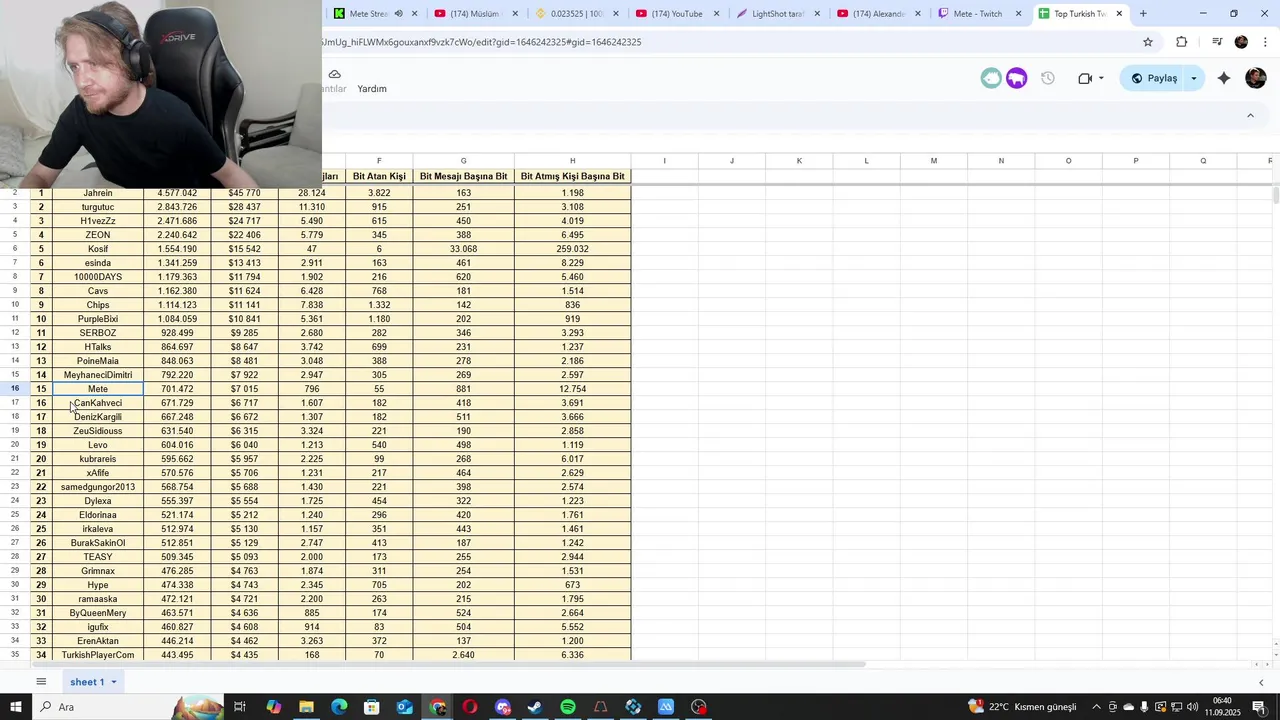Open Opera browser from the taskbar

point(470,707)
